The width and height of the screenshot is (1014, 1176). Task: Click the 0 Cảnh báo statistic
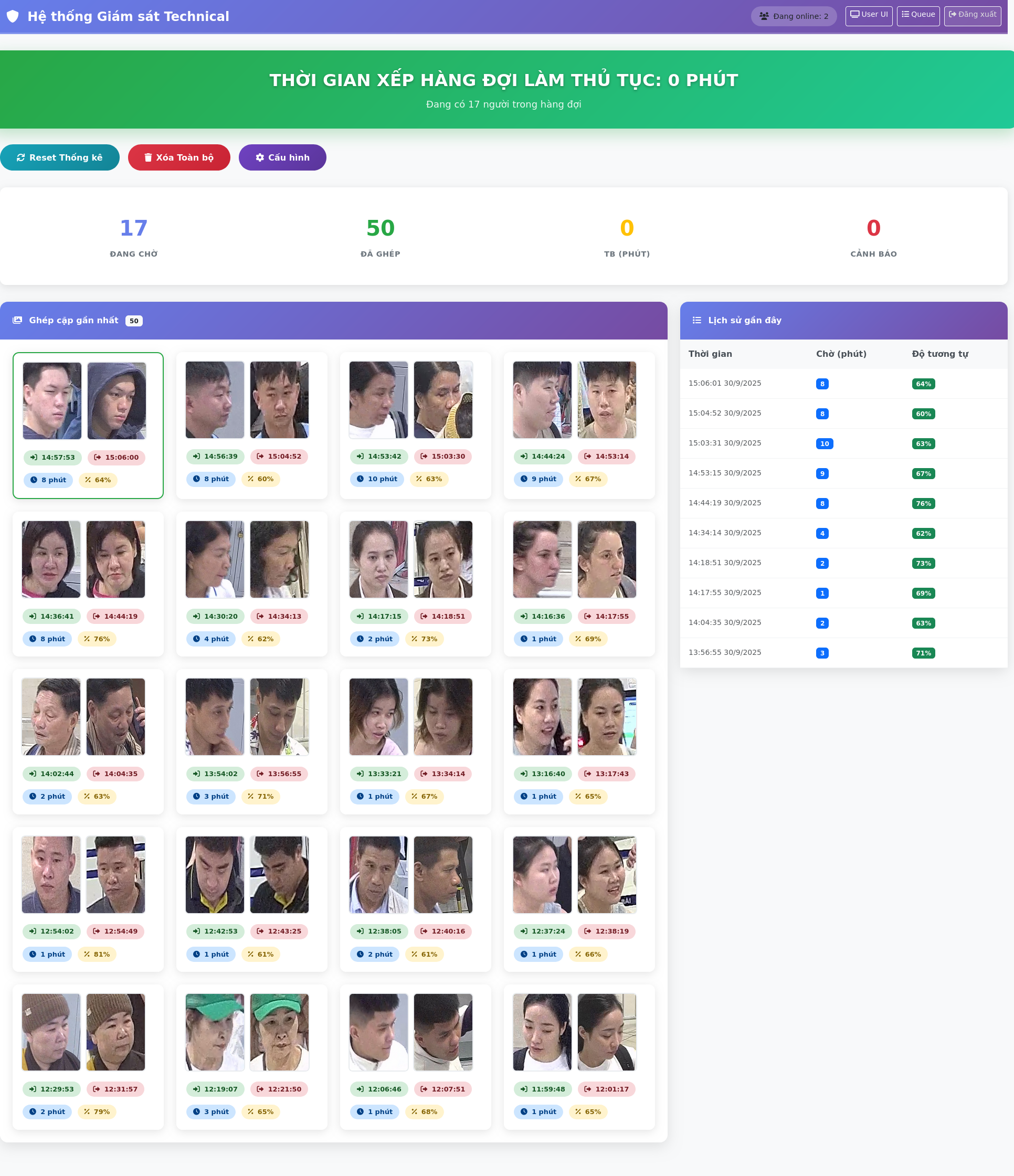pos(873,237)
